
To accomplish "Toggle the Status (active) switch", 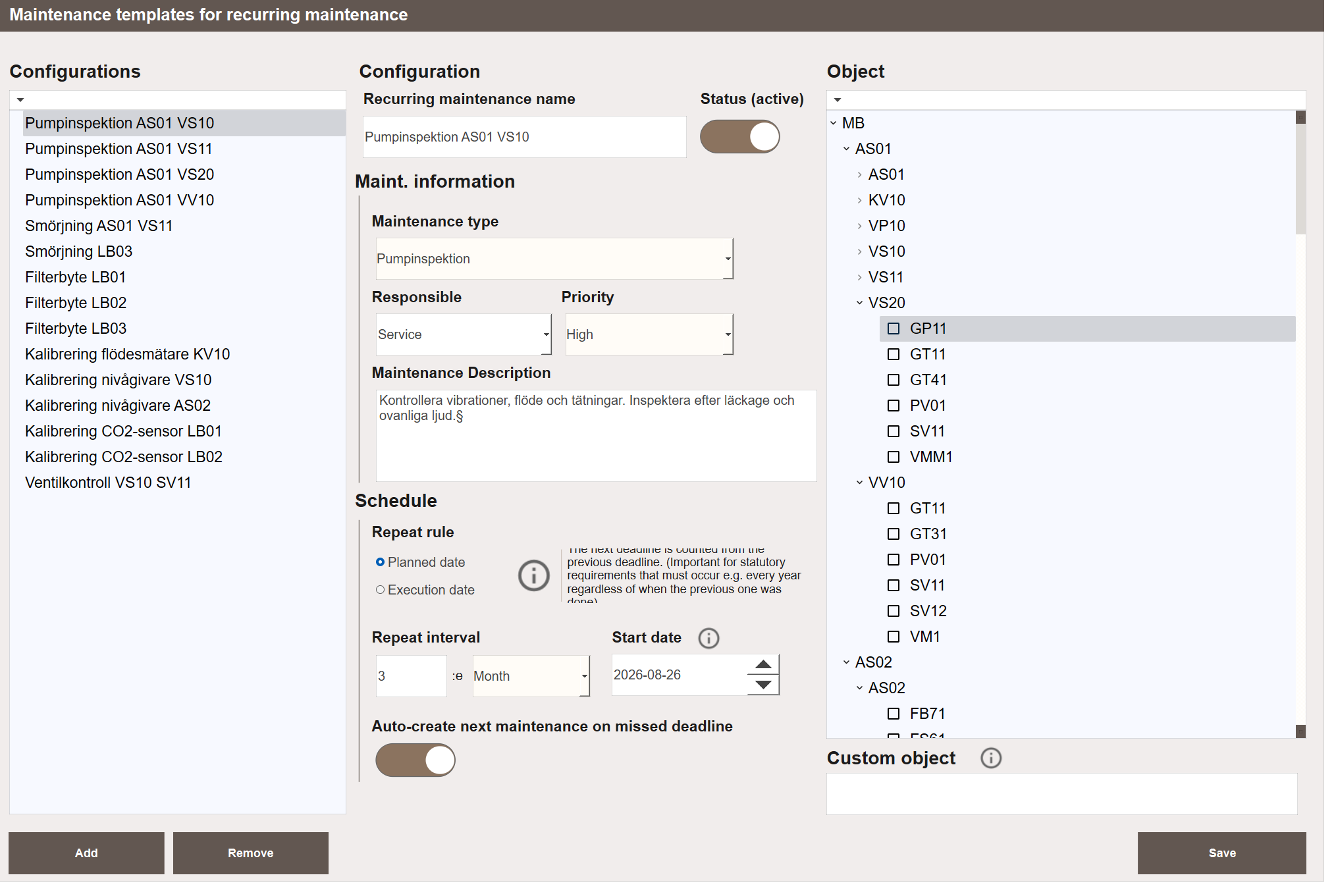I will 739,136.
